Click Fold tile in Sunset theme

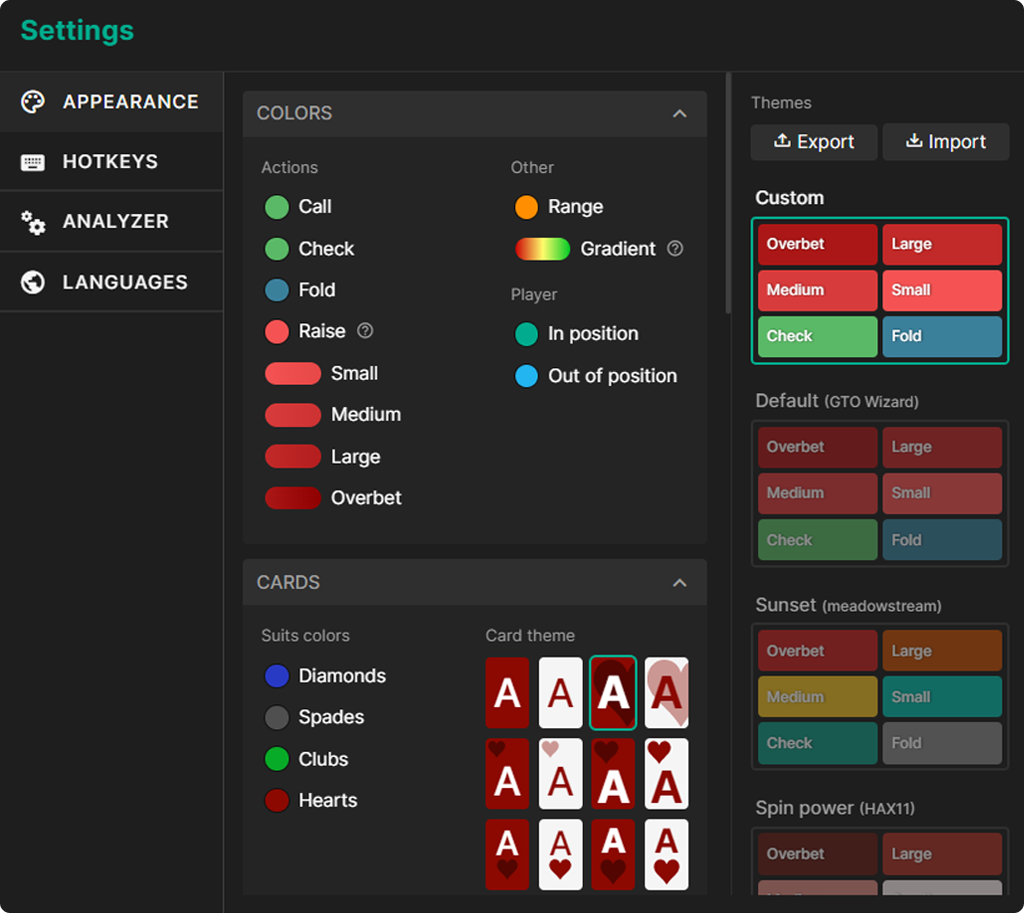coord(942,743)
